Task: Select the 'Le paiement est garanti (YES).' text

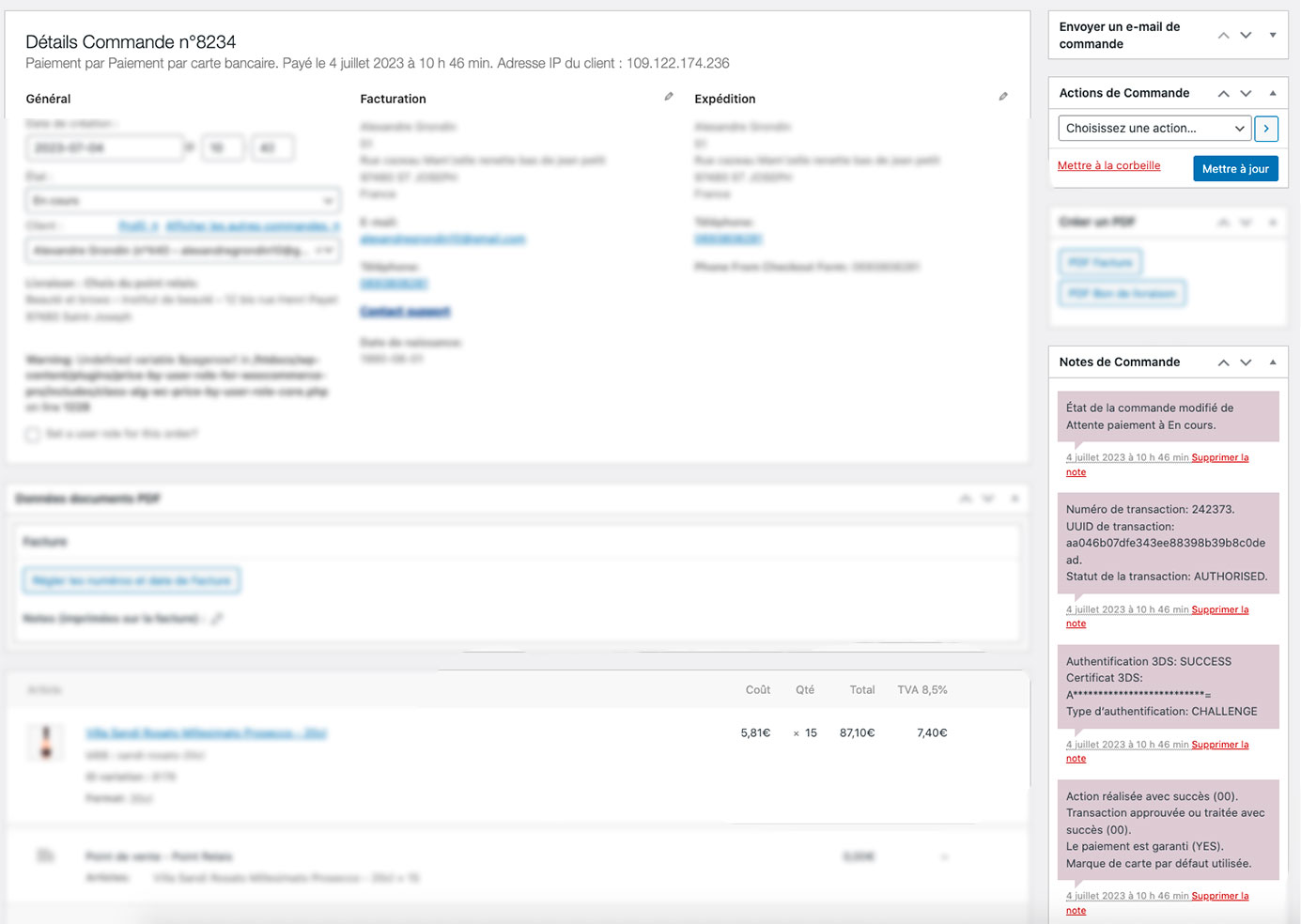Action: point(1144,846)
